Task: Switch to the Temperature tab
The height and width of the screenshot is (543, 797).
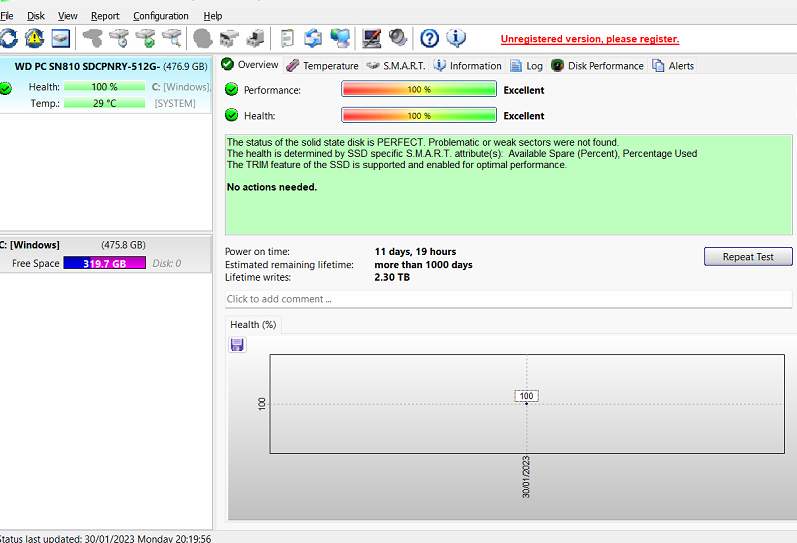Action: pyautogui.click(x=322, y=66)
